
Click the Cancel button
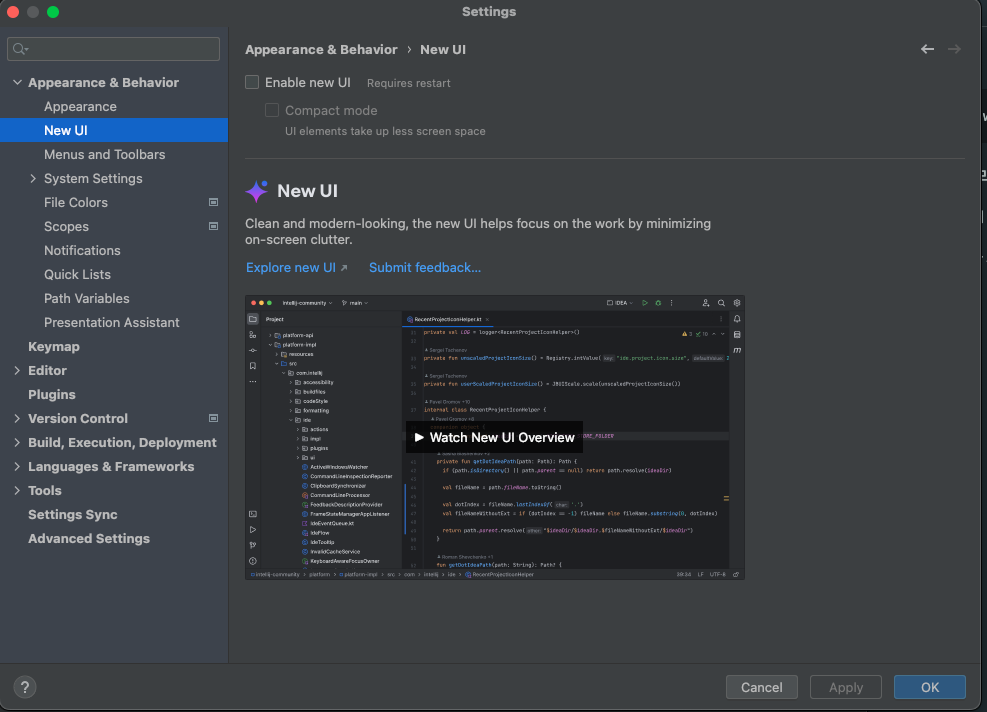762,687
